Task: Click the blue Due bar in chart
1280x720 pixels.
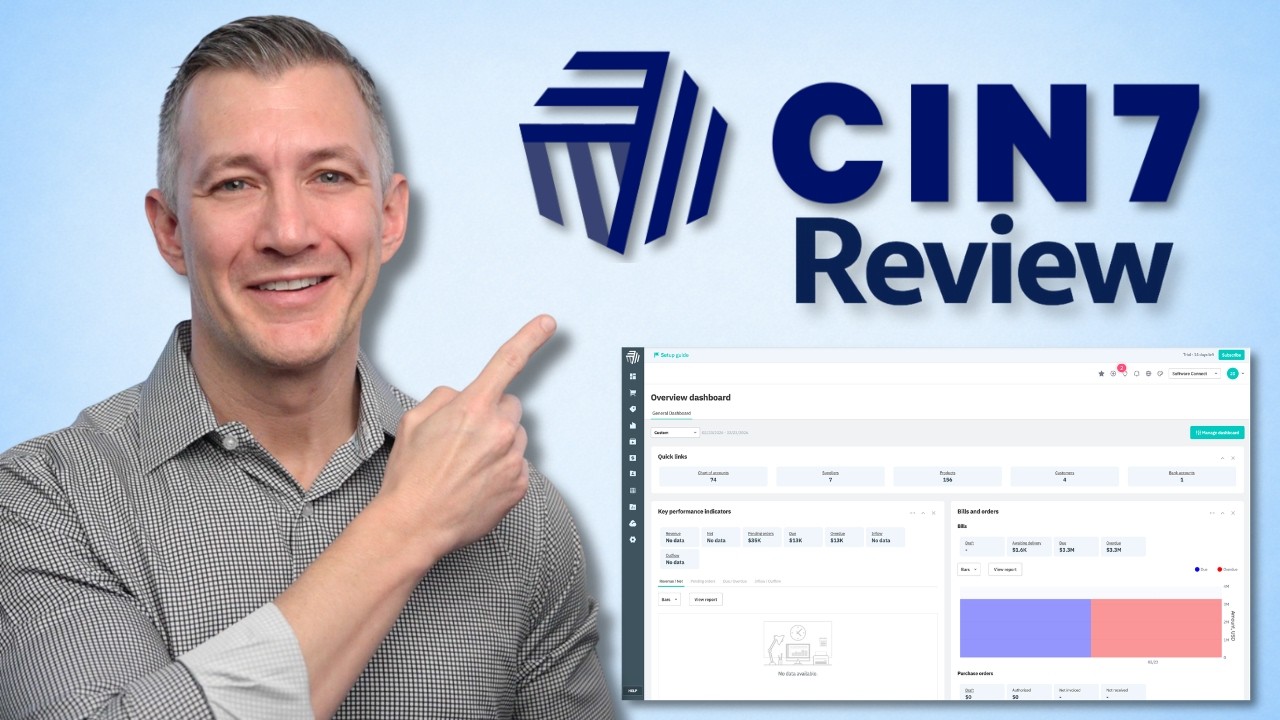Action: pyautogui.click(x=1025, y=628)
